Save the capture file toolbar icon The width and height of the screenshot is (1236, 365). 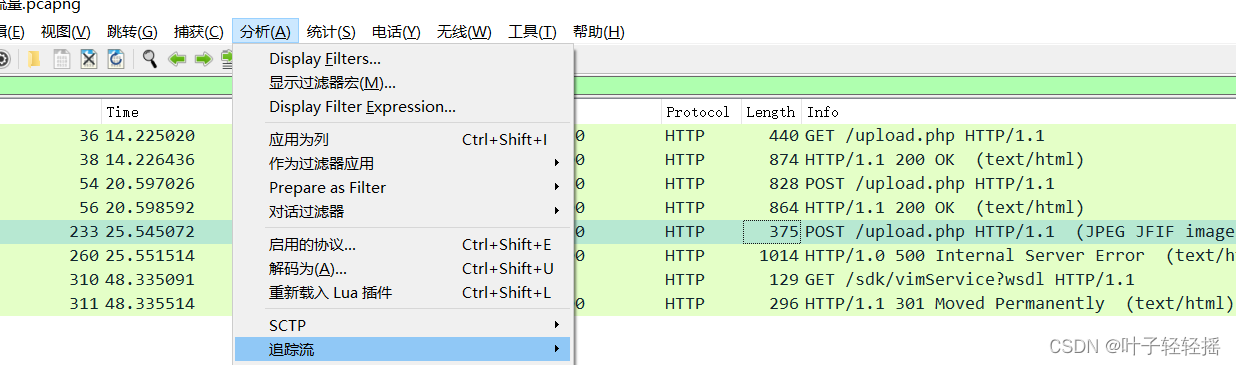[62, 59]
